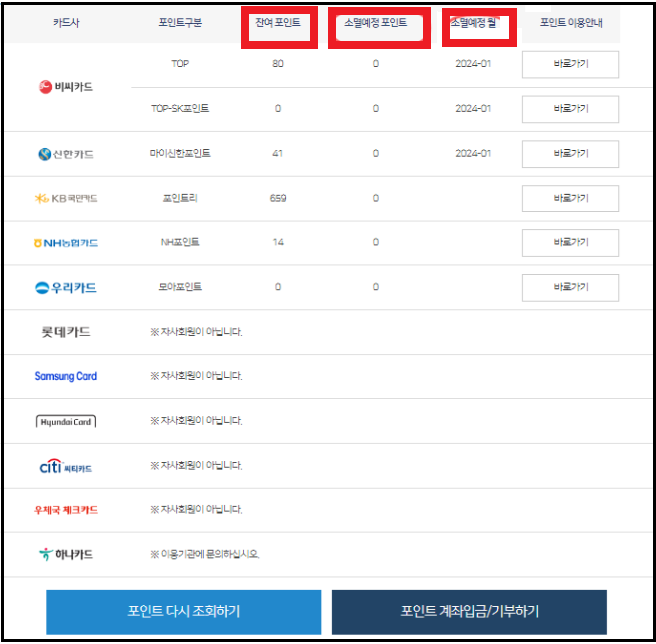Click the remaining points value 41
Viewport: 656px width, 644px height.
tap(277, 154)
